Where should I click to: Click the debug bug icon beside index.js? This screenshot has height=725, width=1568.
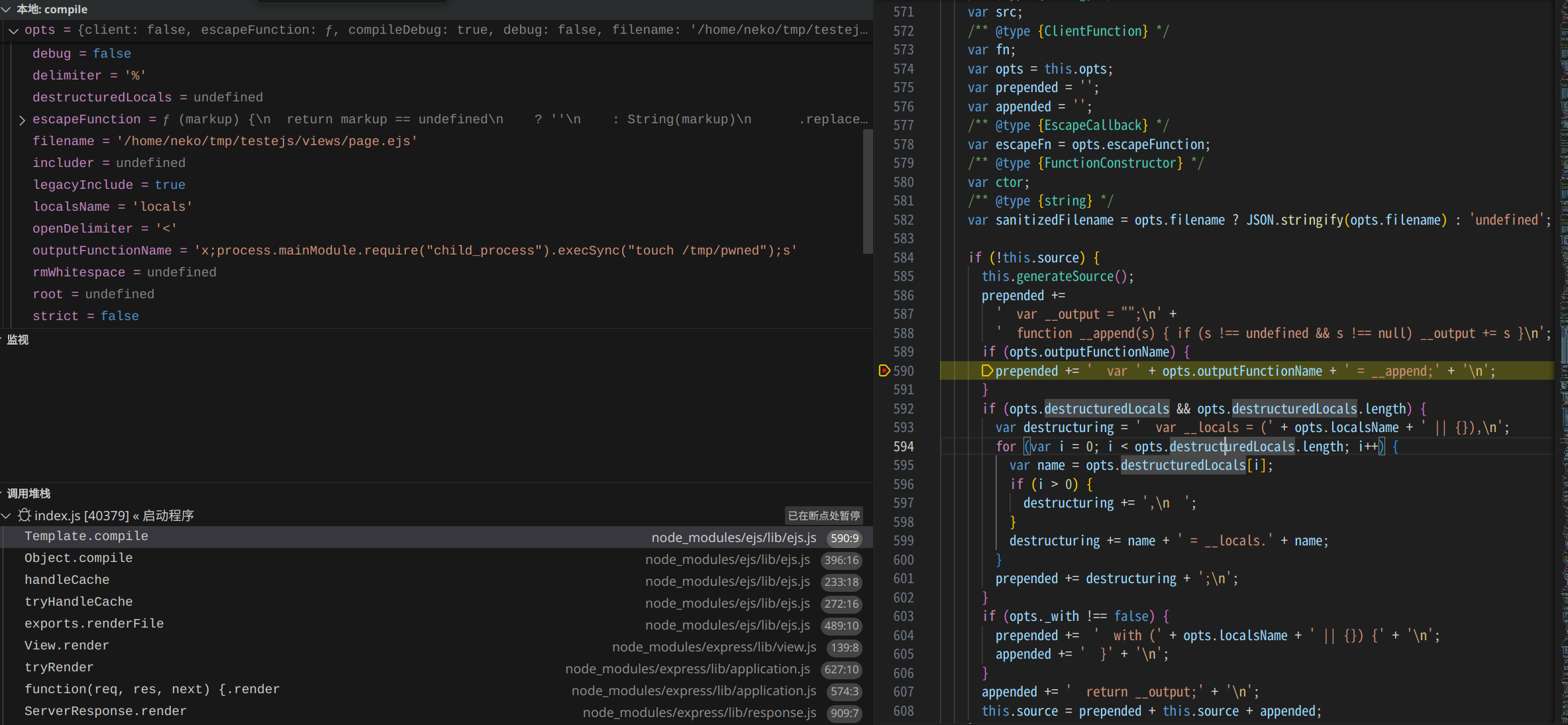(x=25, y=515)
